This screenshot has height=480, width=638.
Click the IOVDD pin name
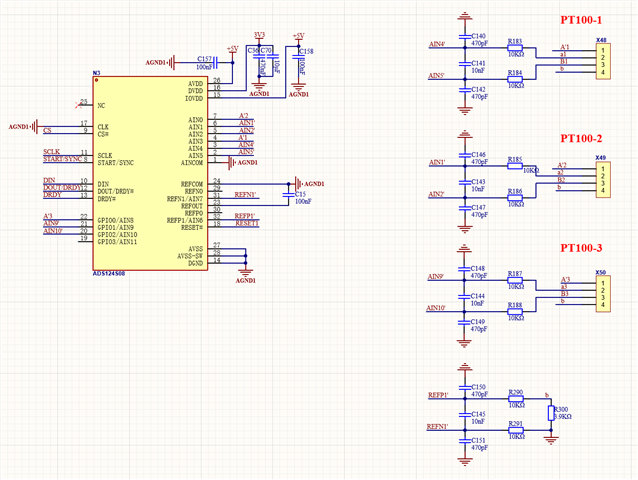pyautogui.click(x=194, y=98)
